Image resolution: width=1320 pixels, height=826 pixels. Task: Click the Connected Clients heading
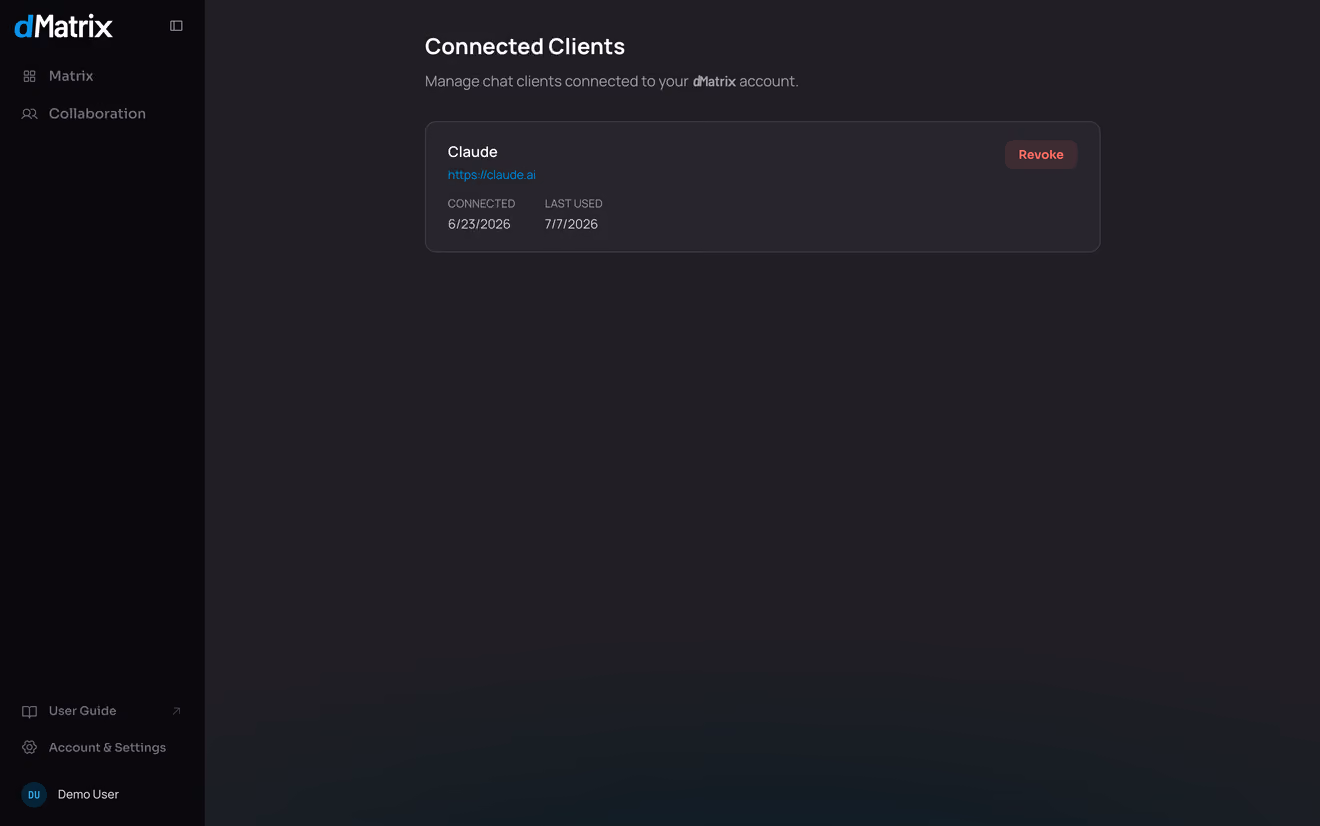[525, 47]
